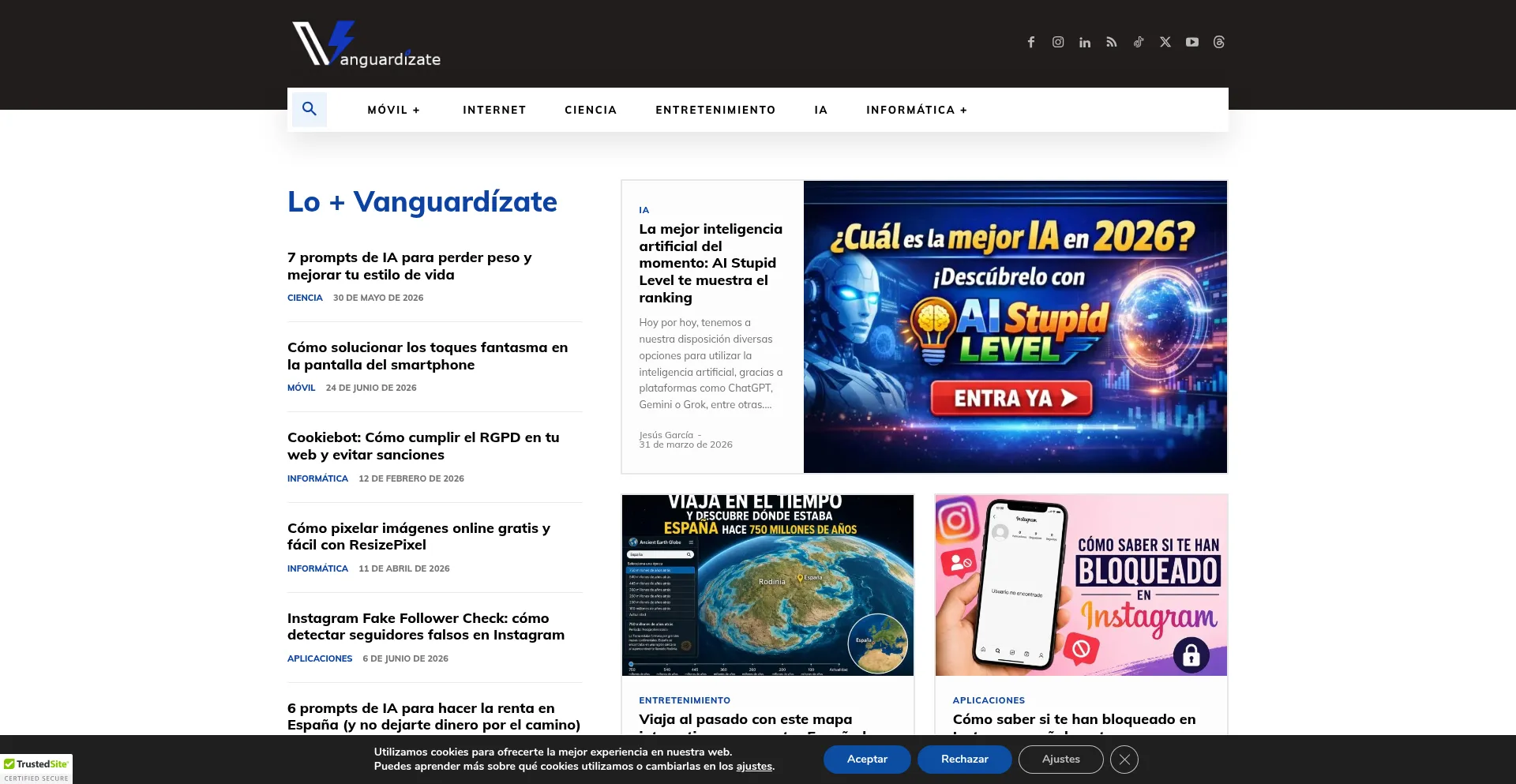Open the Threads social icon

coord(1219,42)
